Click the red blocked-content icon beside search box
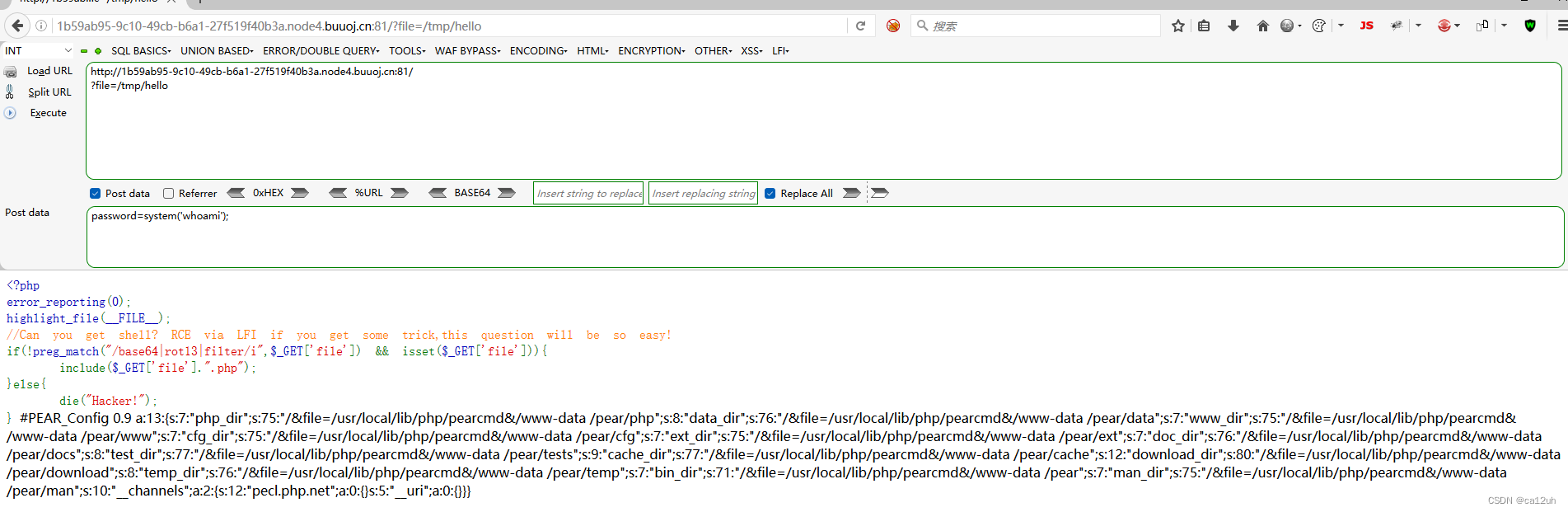Screen dimensions: 1568x512 [x=893, y=26]
